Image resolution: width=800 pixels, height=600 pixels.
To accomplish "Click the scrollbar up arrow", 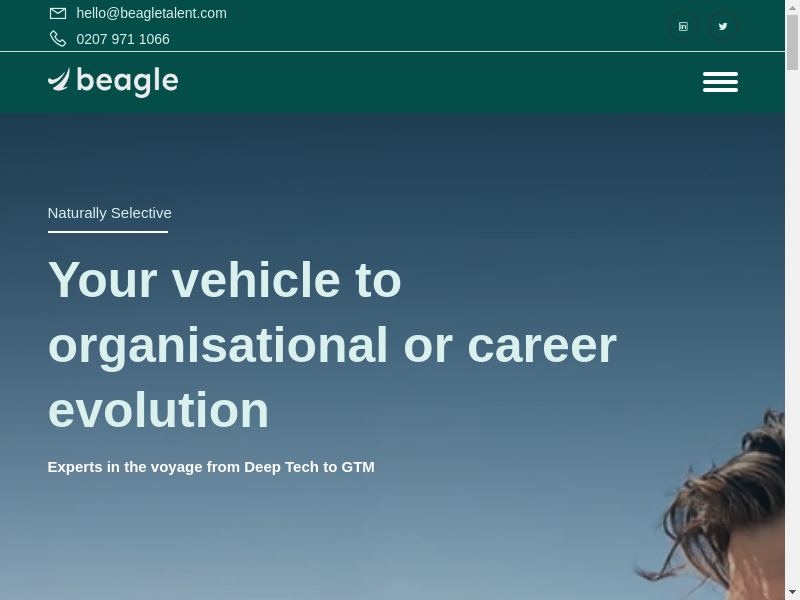I will click(792, 7).
